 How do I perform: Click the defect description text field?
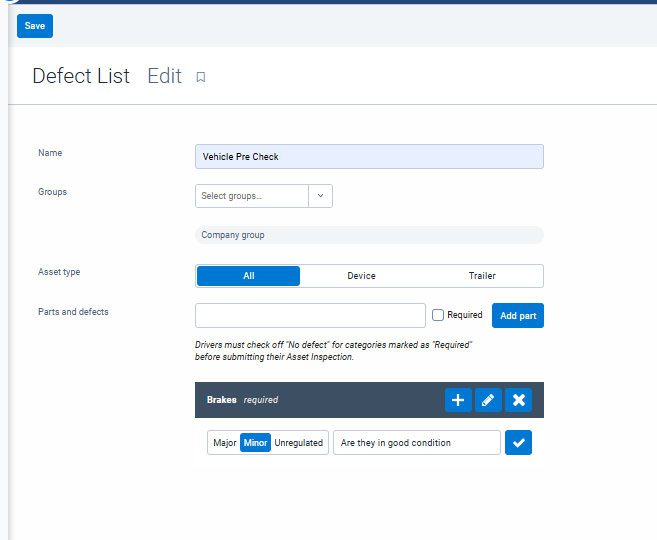(416, 443)
